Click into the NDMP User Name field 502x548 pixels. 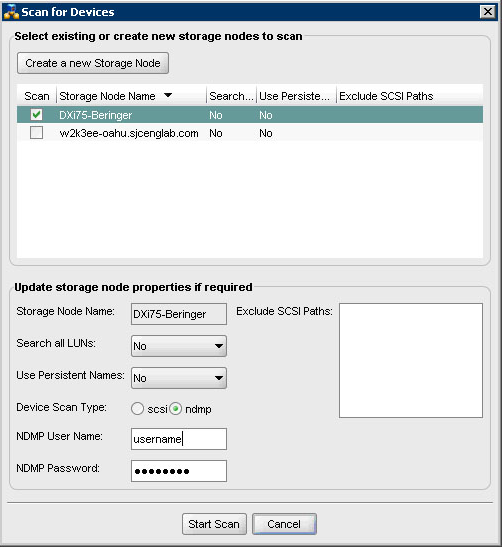point(179,439)
